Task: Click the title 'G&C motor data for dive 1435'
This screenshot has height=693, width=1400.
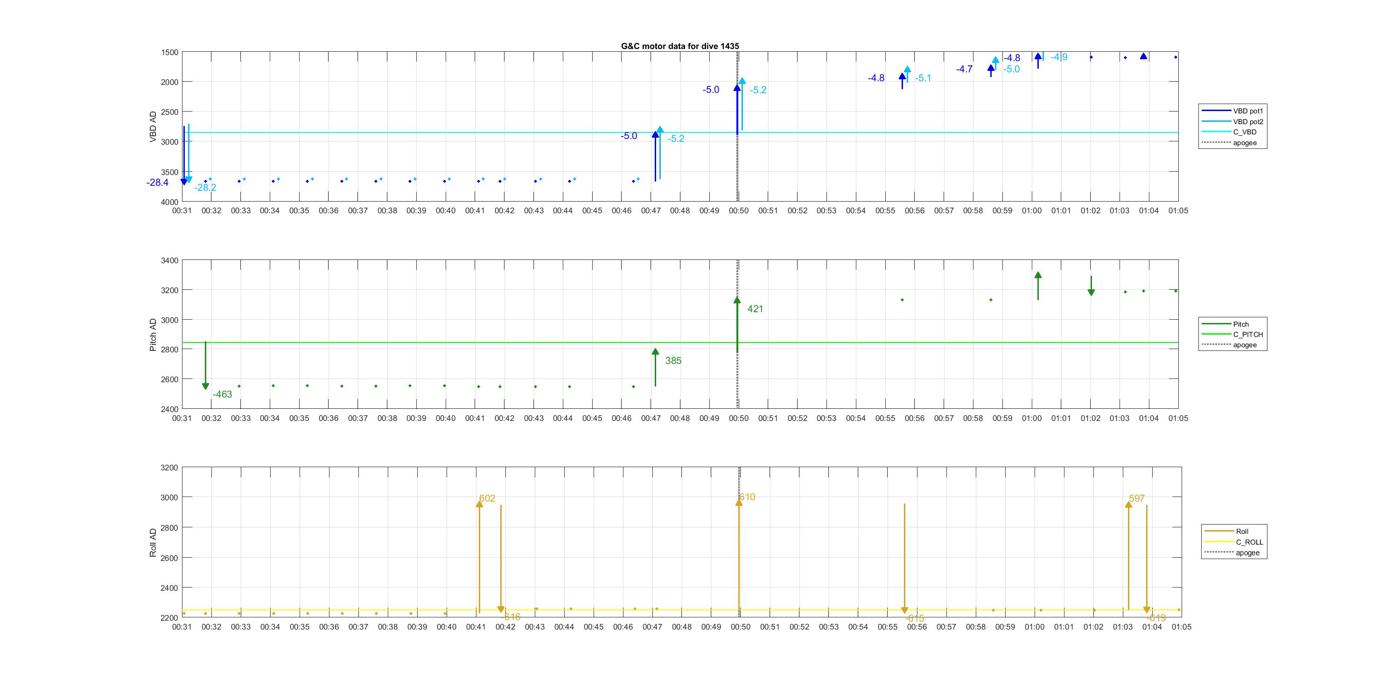Action: [680, 46]
